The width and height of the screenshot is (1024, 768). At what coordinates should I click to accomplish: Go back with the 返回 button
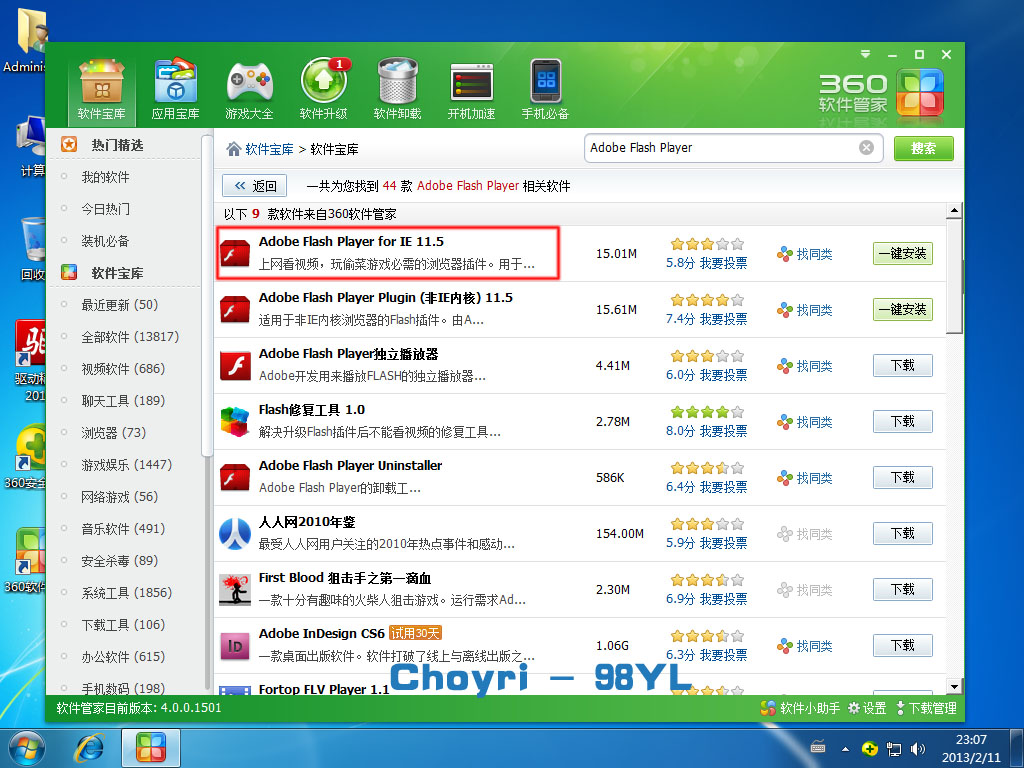point(255,186)
